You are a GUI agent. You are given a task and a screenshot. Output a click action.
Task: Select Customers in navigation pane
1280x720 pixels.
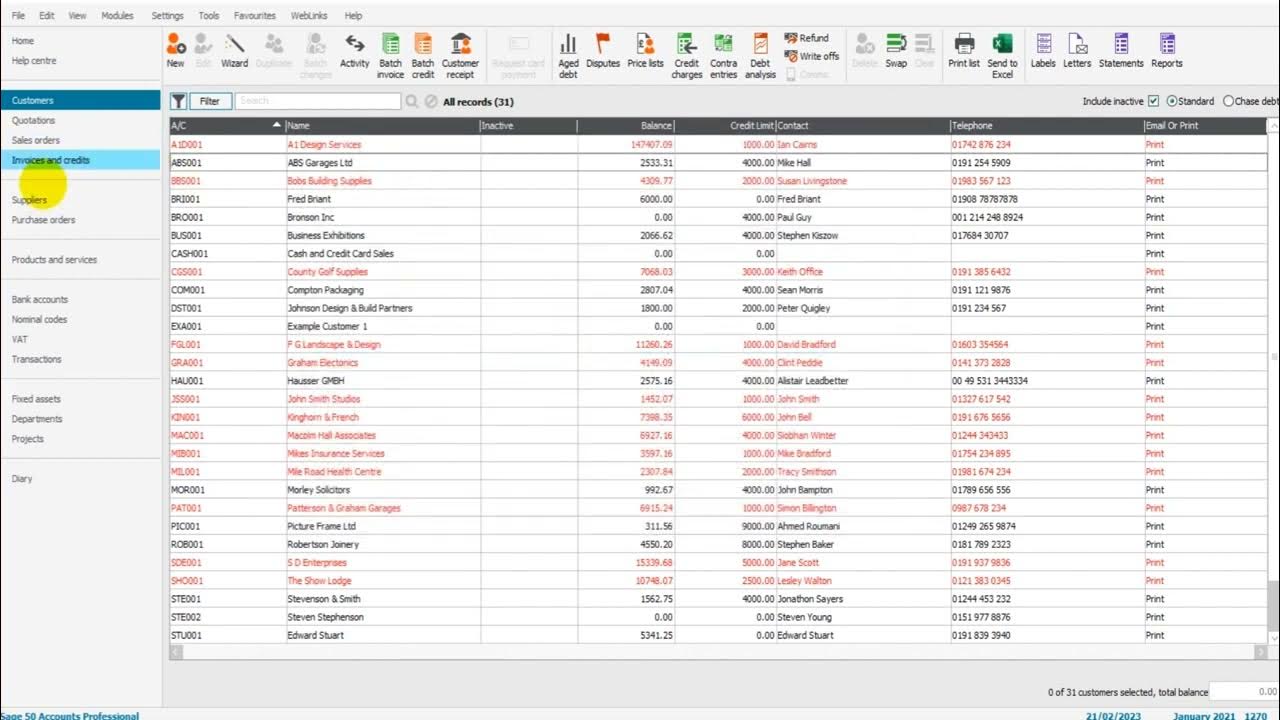pyautogui.click(x=80, y=100)
